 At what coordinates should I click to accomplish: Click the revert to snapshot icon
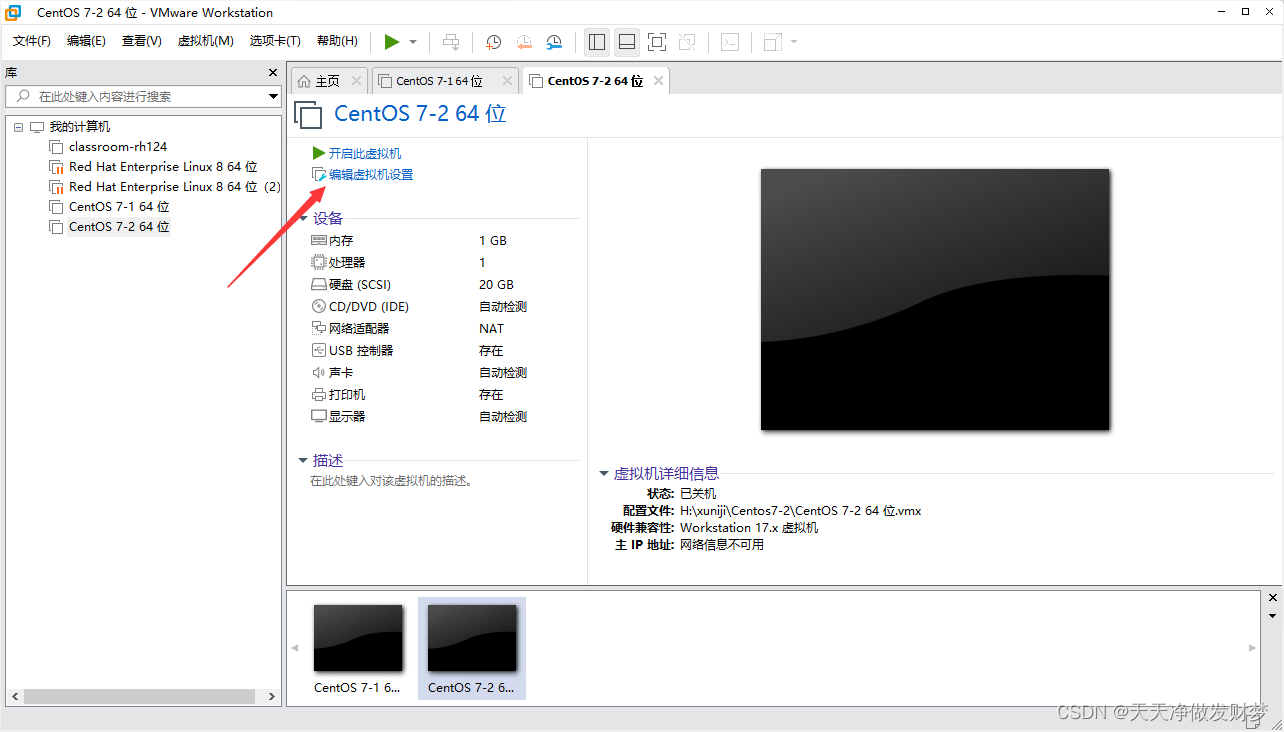[524, 42]
